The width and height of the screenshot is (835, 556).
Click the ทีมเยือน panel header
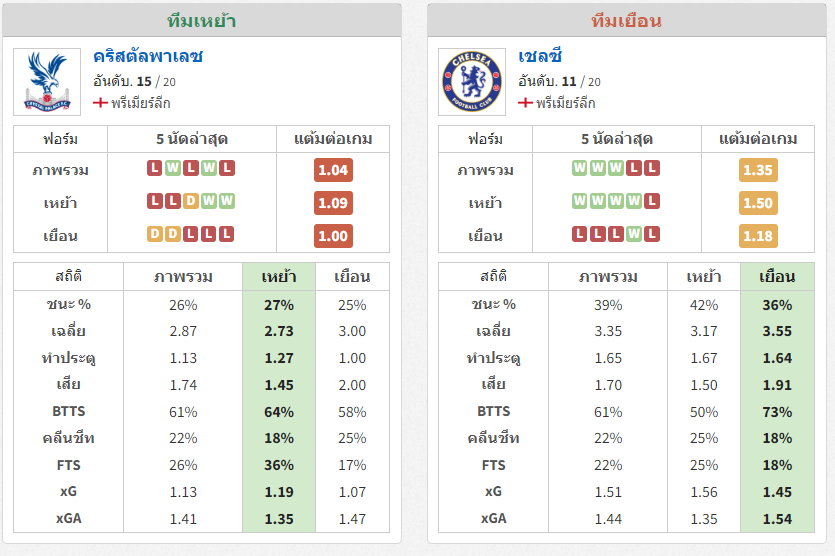point(627,21)
